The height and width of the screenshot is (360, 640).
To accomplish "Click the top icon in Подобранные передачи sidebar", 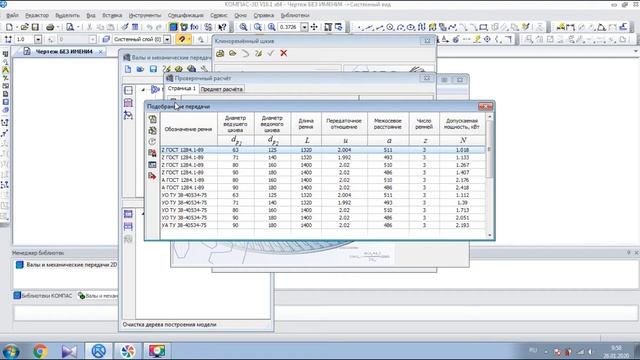I will [152, 119].
